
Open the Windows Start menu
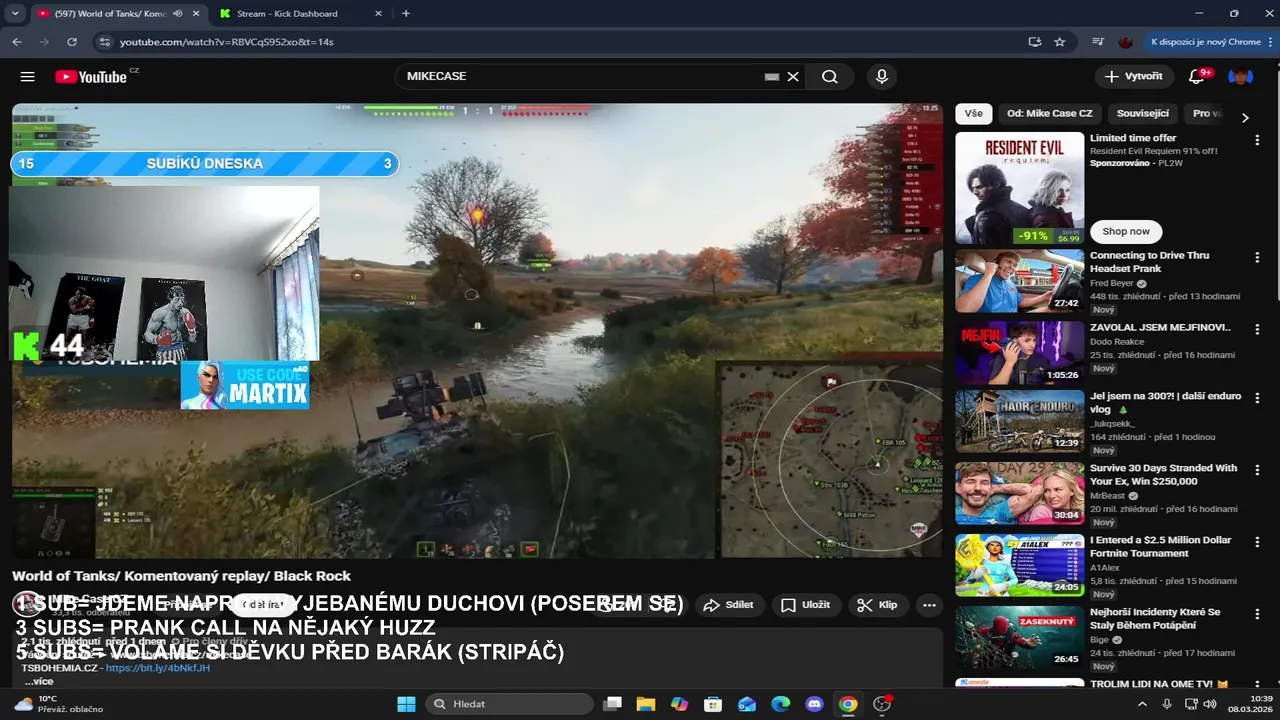click(x=406, y=704)
